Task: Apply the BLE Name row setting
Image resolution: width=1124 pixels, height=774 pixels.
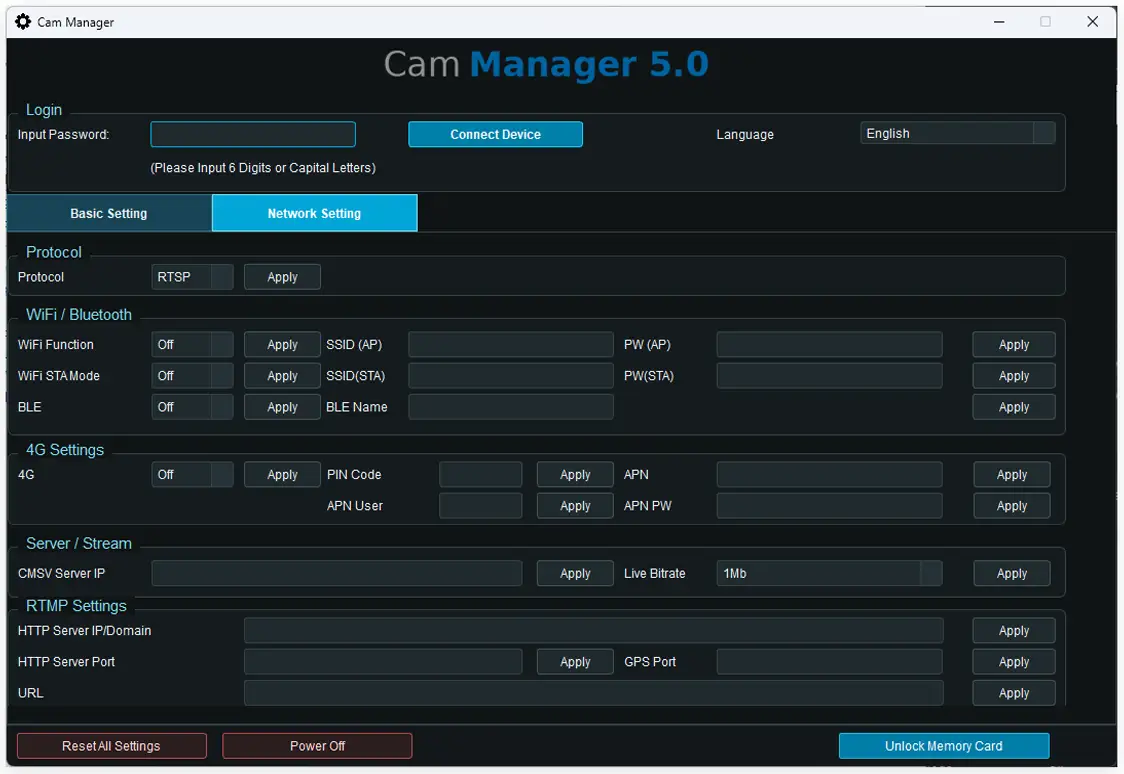Action: (1014, 407)
